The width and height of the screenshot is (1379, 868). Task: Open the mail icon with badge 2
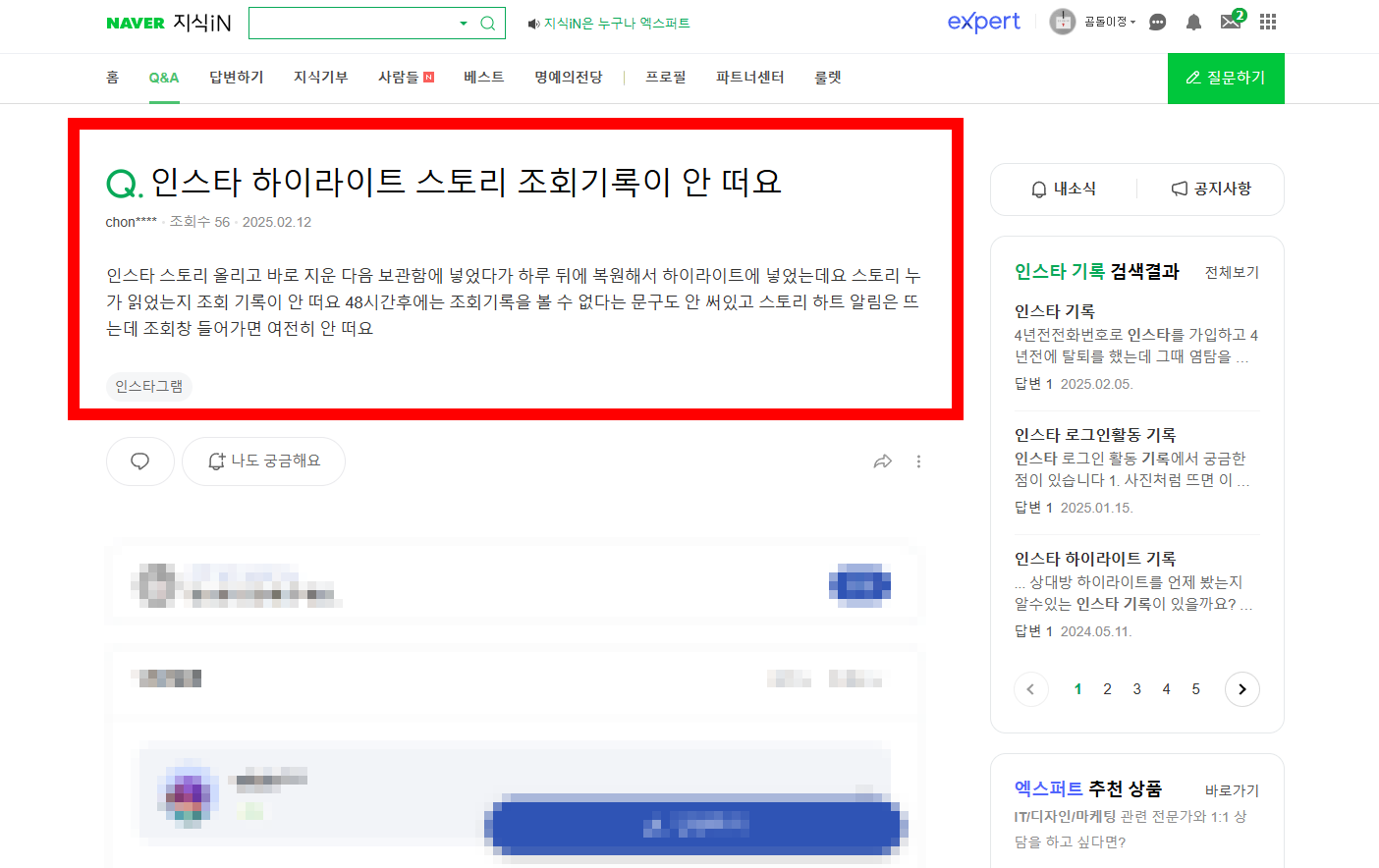[1232, 21]
